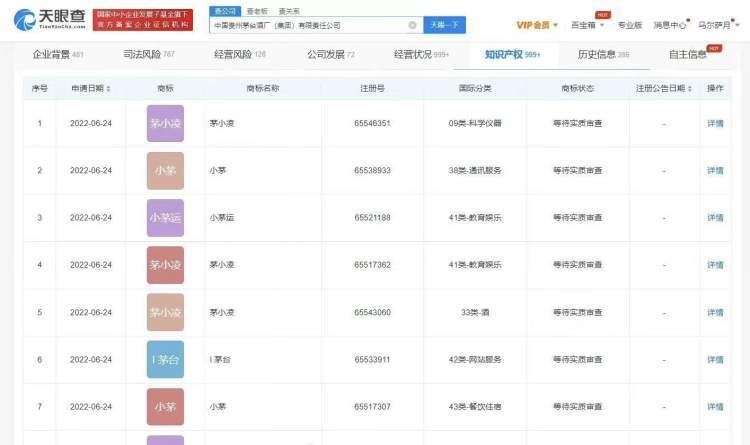Click registration number 65546351
The width and height of the screenshot is (750, 445).
point(372,123)
